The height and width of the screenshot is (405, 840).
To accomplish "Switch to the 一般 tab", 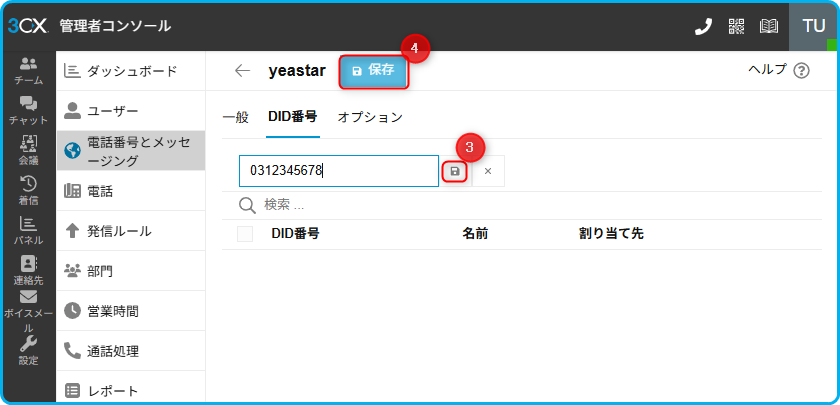I will (235, 117).
